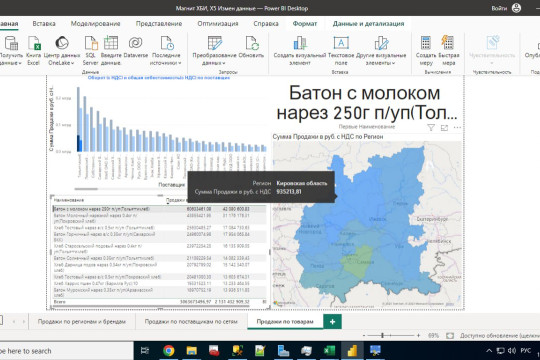
Task: Click the Книга Excel data source icon
Action: [34, 44]
